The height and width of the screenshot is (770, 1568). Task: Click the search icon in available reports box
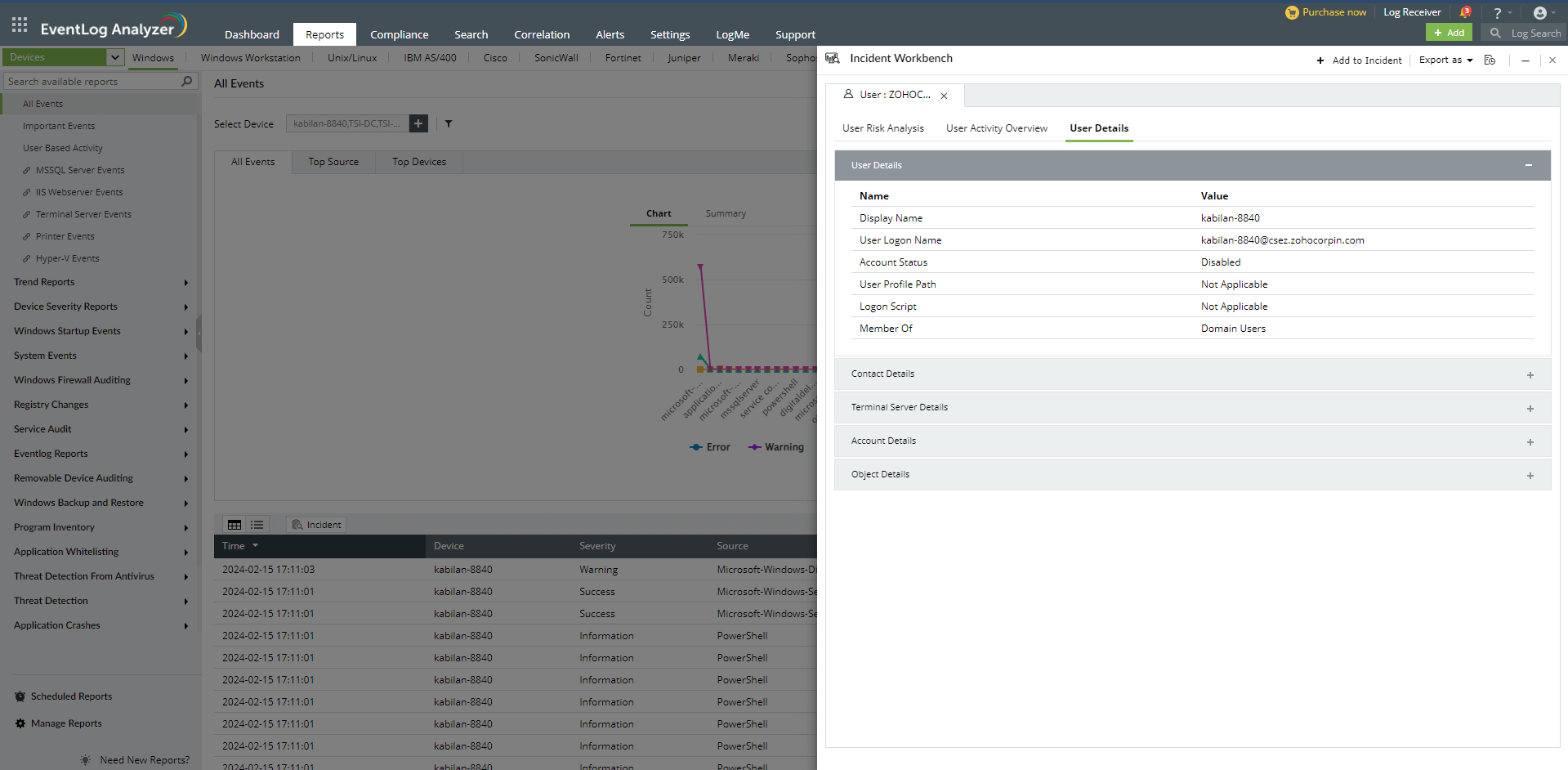tap(186, 81)
